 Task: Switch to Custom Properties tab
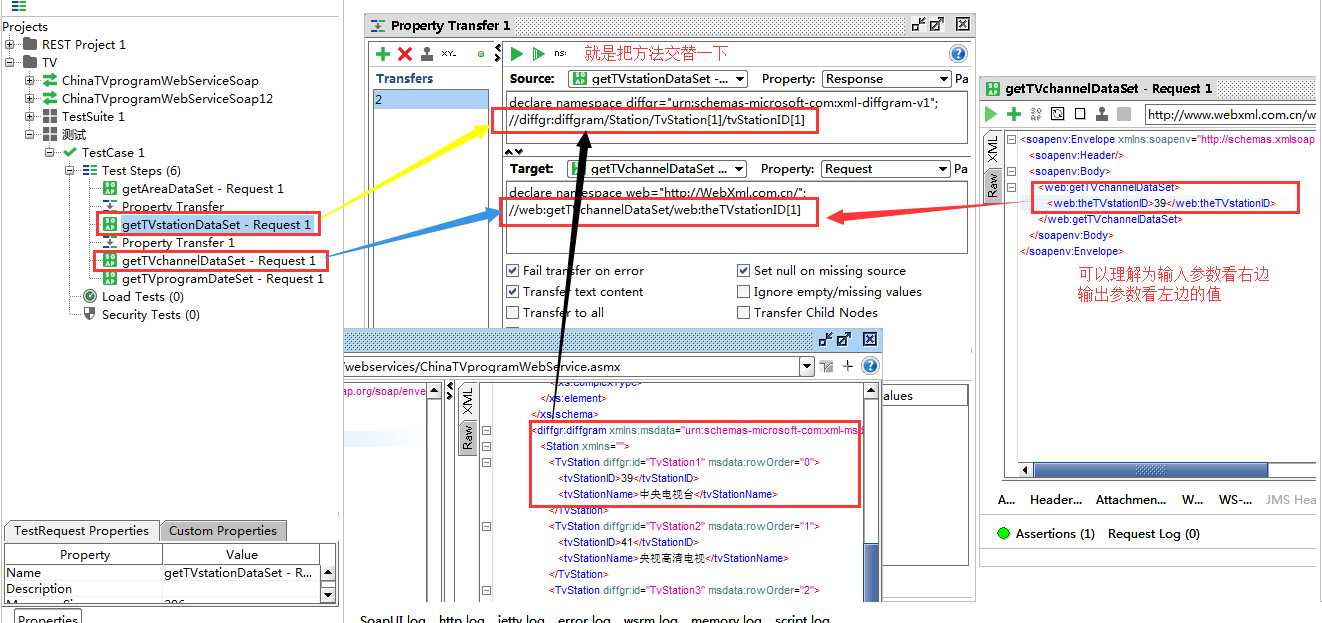223,531
